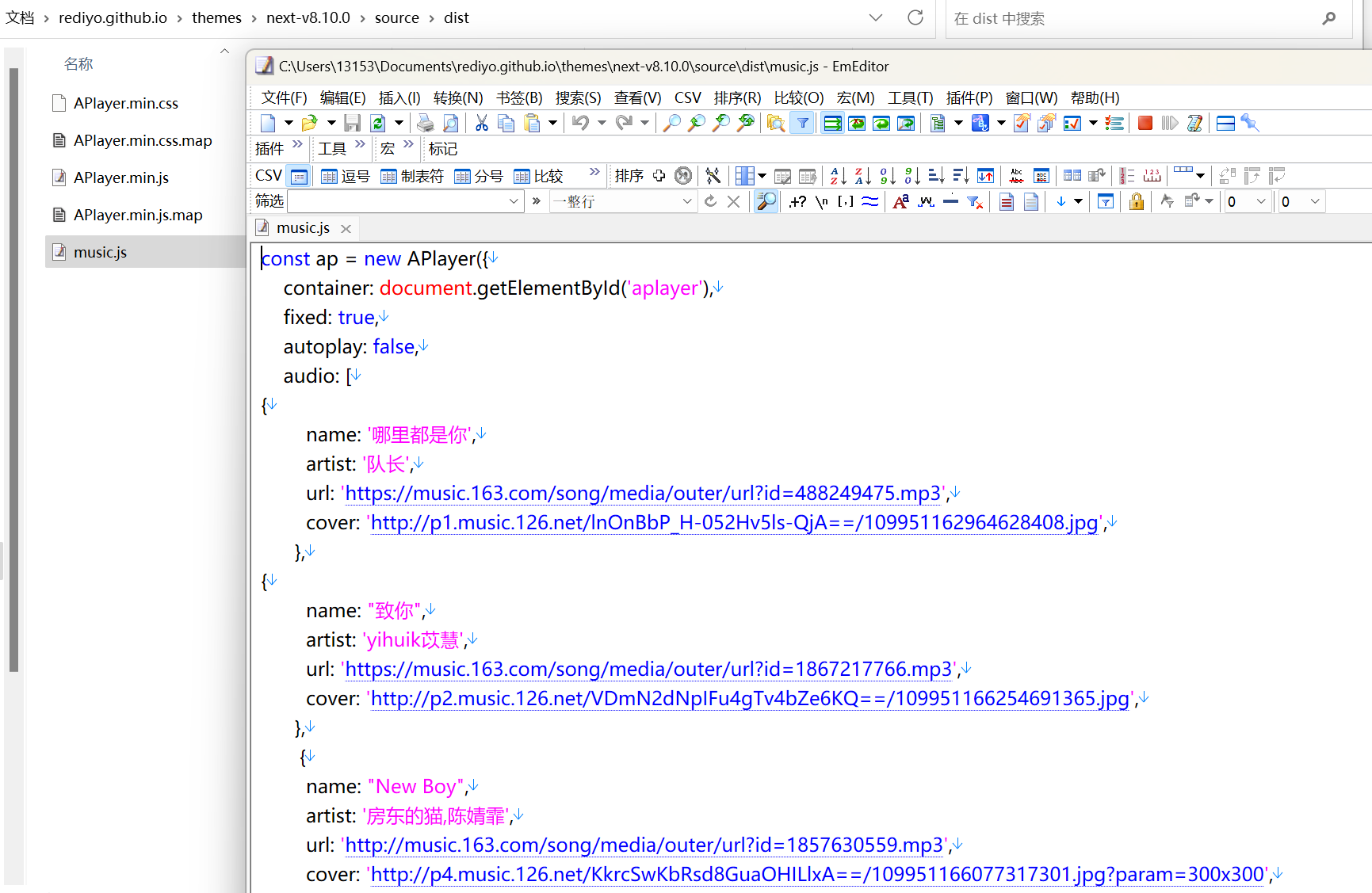Screen dimensions: 1372x893
Task: Toggle Match Case 'Aa' filter option
Action: (900, 201)
